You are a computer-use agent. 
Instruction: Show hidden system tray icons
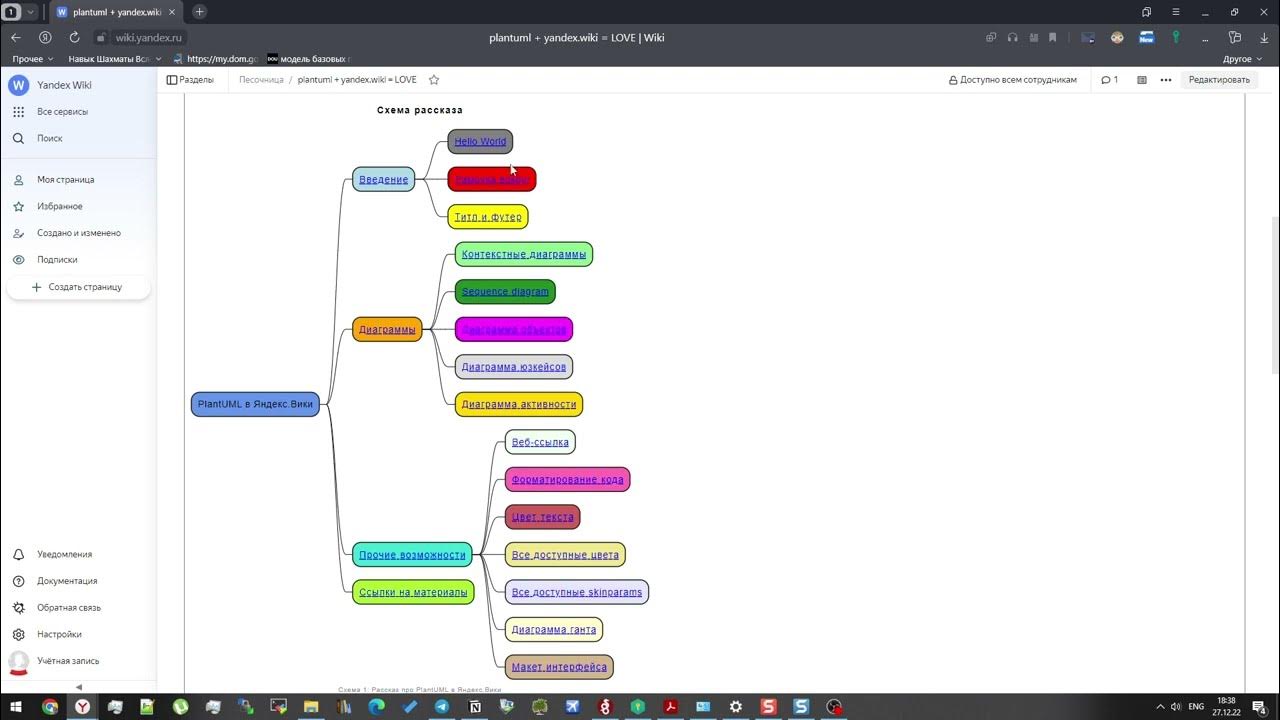point(1160,707)
